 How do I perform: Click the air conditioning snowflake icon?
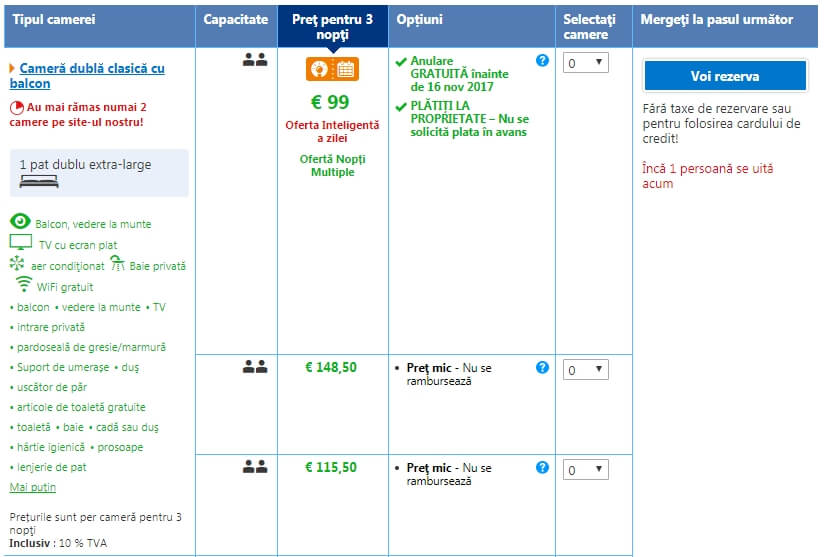click(17, 264)
